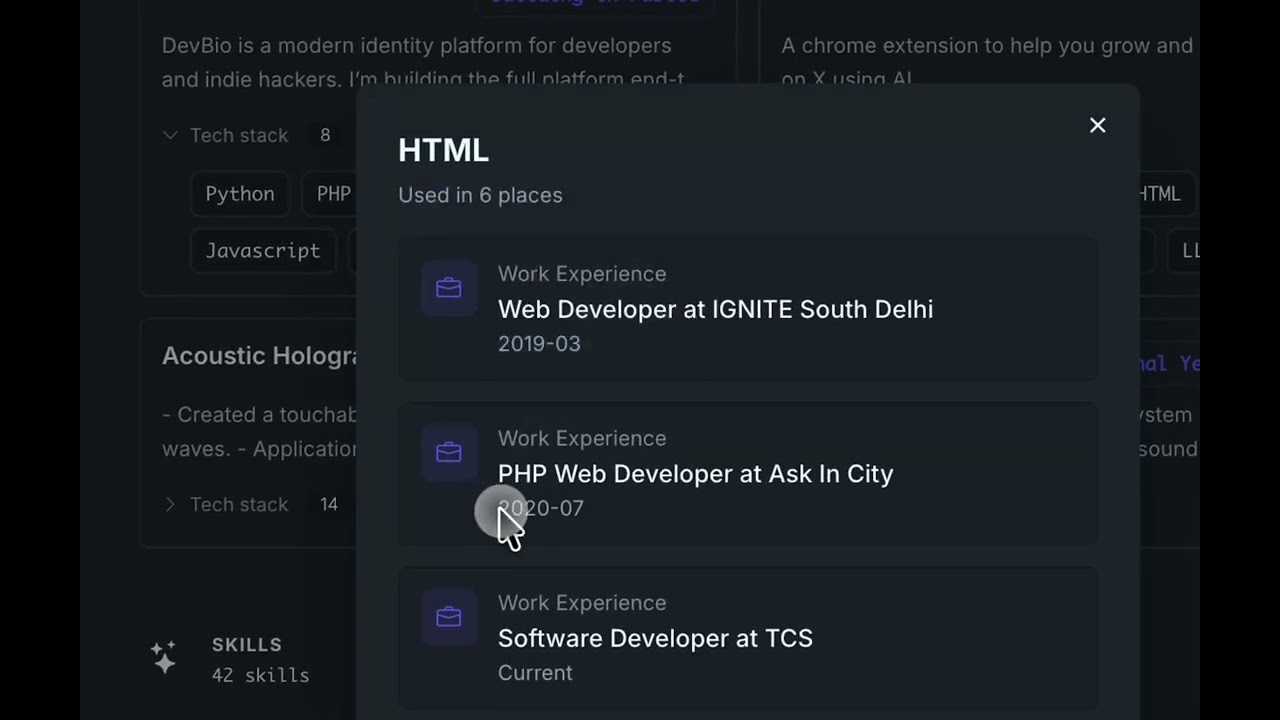Click briefcase icon for the TCS entry
This screenshot has width=1280, height=720.
449,618
